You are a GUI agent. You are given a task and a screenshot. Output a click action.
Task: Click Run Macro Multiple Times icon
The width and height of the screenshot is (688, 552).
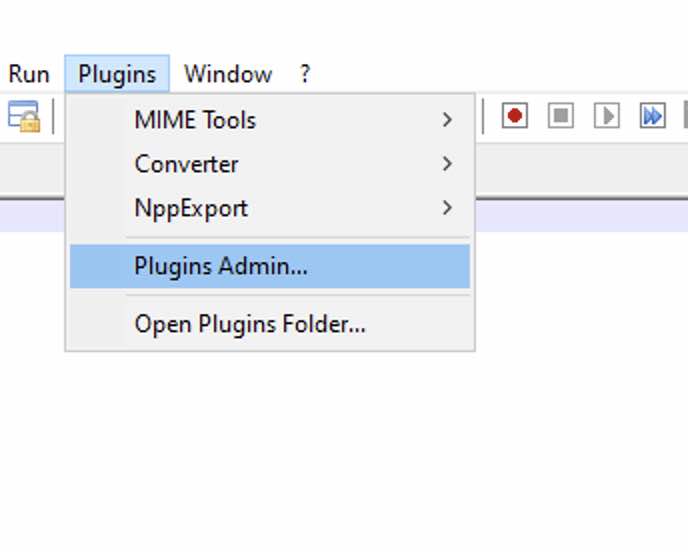coord(652,116)
